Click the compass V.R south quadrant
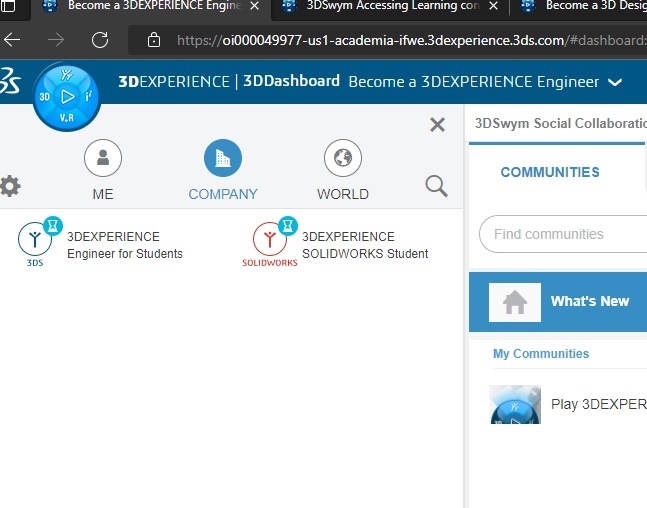 pyautogui.click(x=66, y=118)
